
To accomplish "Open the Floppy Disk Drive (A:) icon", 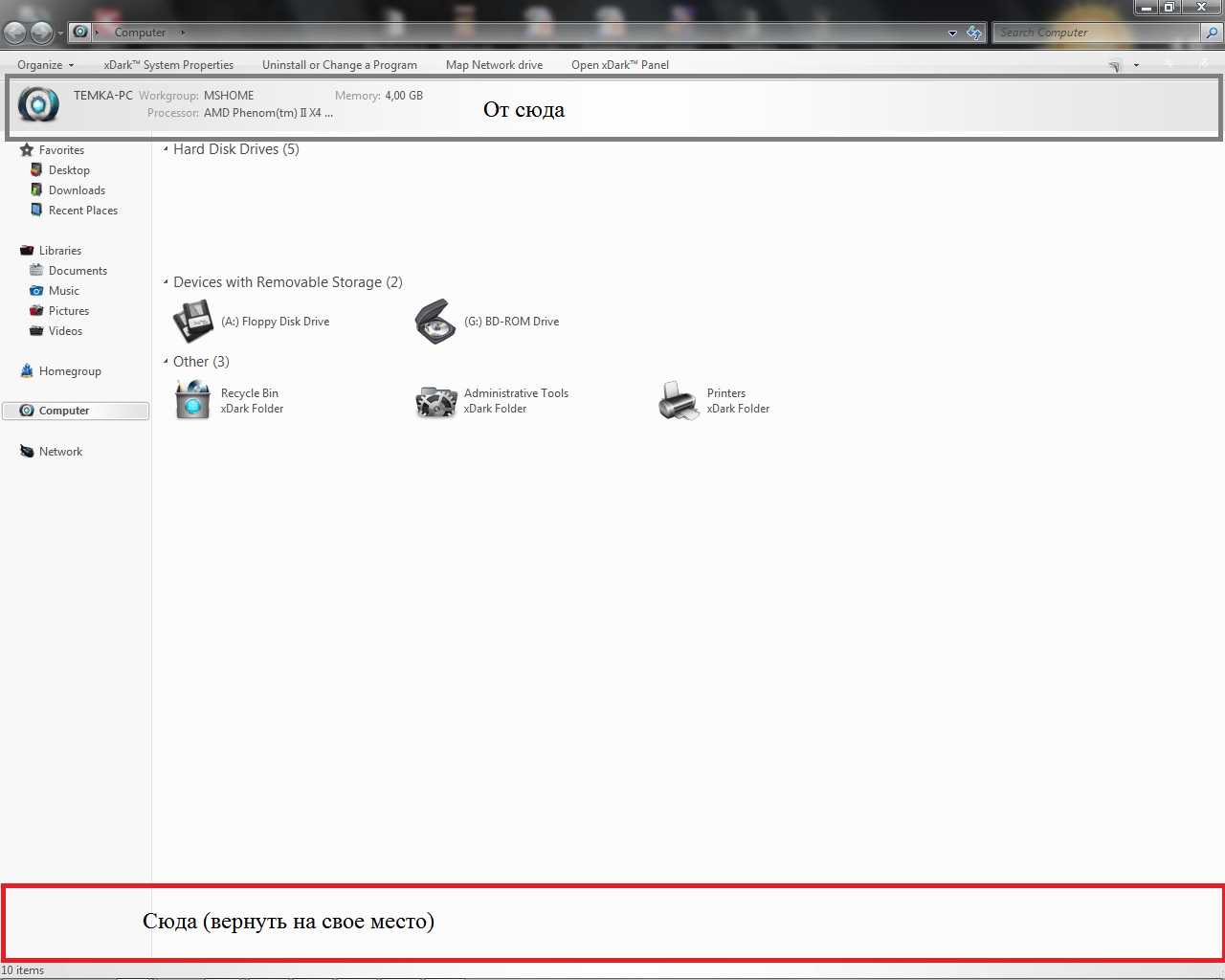I will click(192, 322).
